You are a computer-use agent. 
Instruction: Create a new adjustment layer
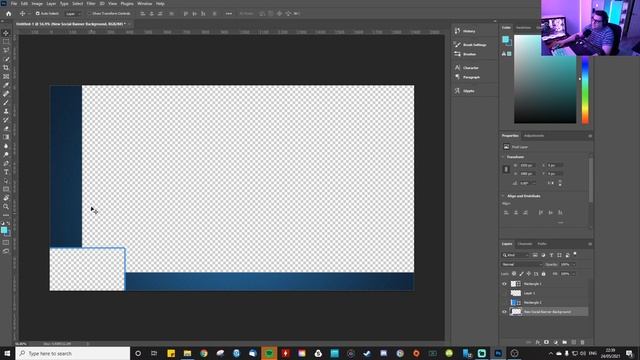tap(556, 342)
